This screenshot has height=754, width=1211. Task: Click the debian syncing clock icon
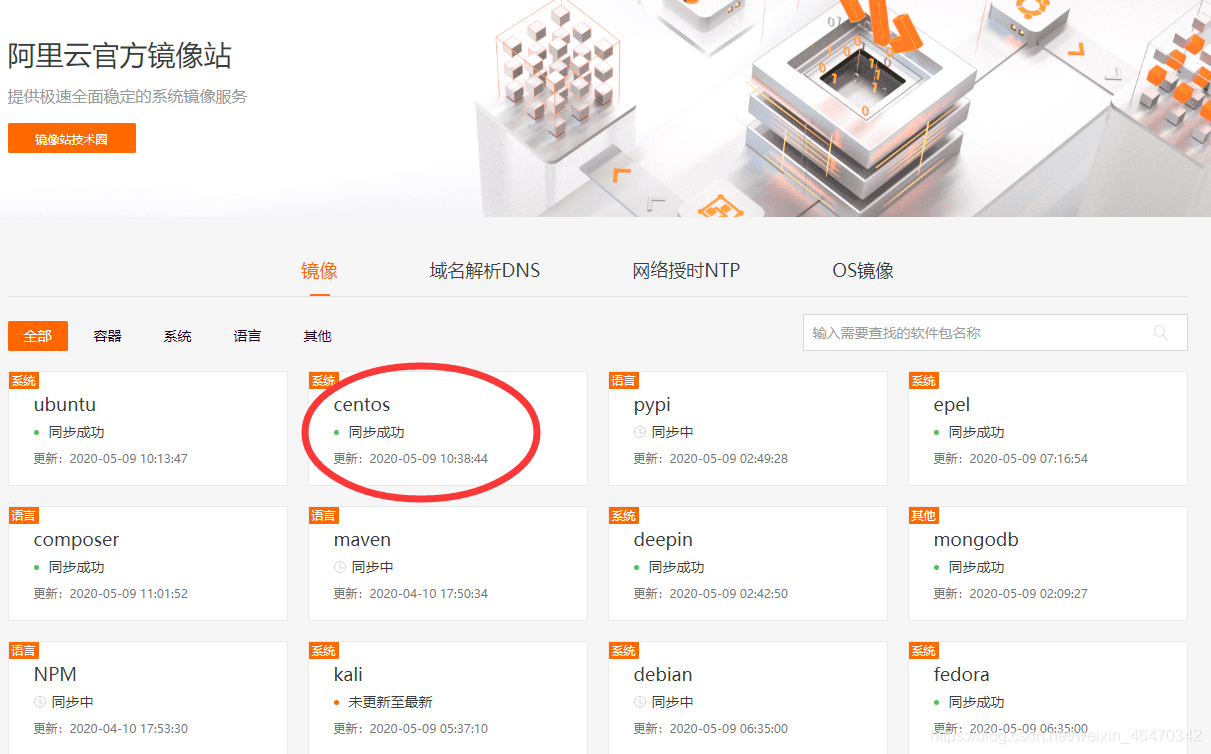point(640,702)
